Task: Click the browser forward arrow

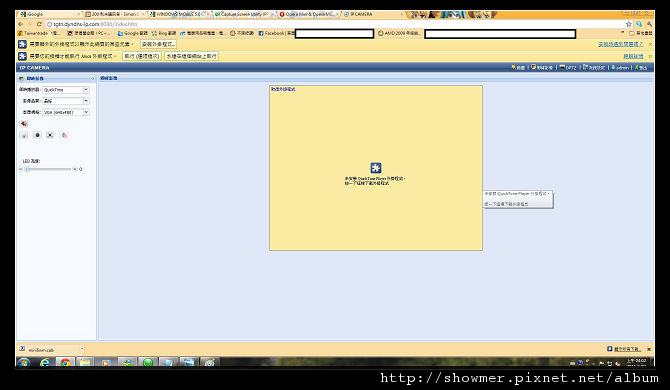Action: 29,24
